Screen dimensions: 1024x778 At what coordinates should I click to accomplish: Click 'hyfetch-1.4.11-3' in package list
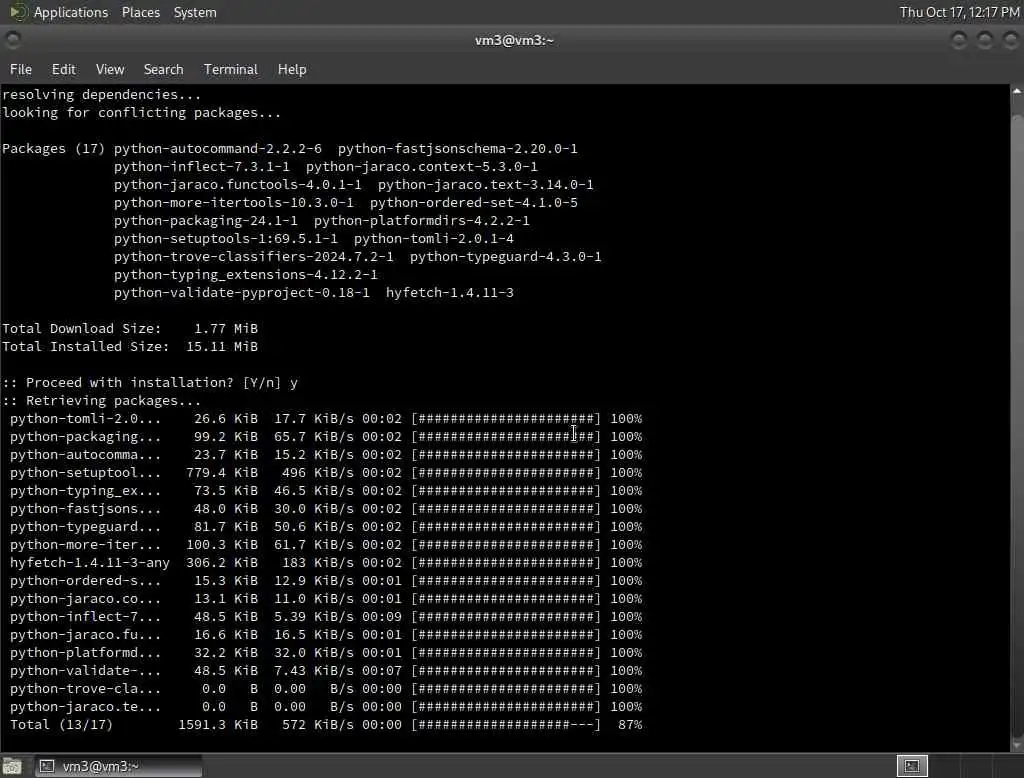pos(450,293)
